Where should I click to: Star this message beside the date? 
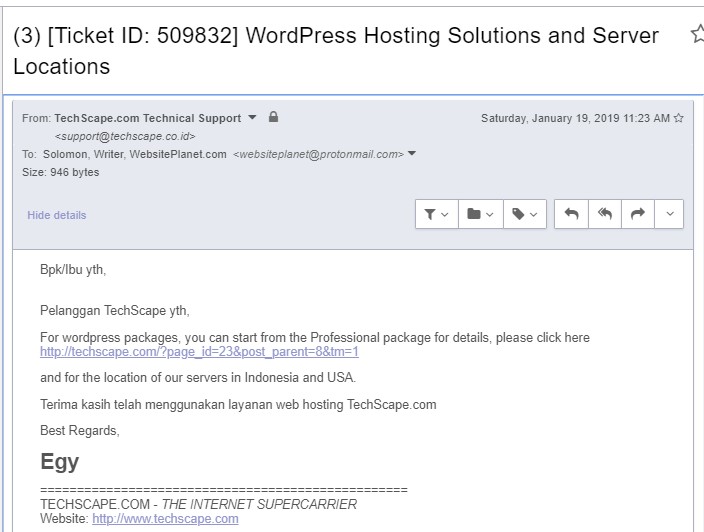point(678,118)
